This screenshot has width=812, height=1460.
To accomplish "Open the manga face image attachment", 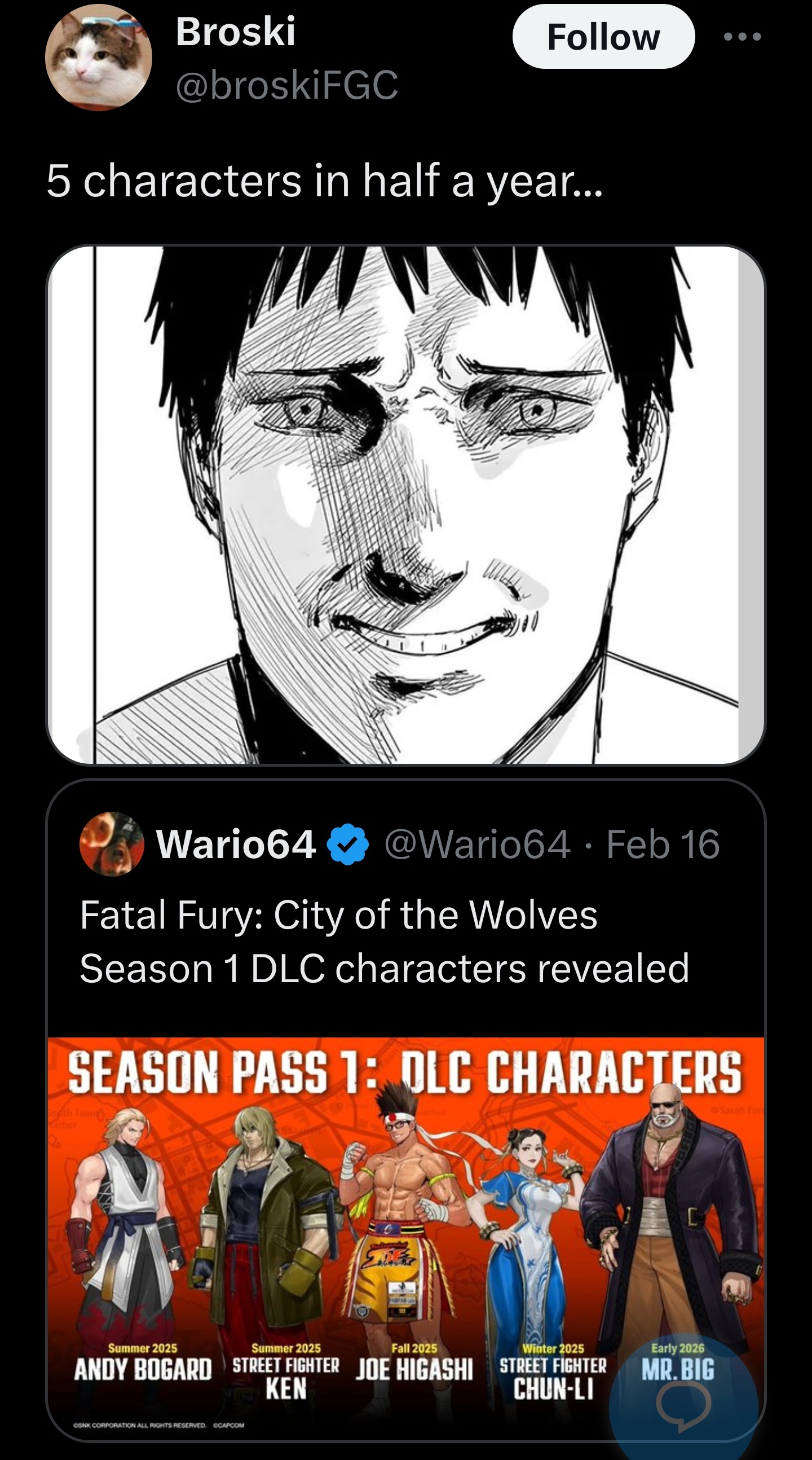I will (x=405, y=505).
